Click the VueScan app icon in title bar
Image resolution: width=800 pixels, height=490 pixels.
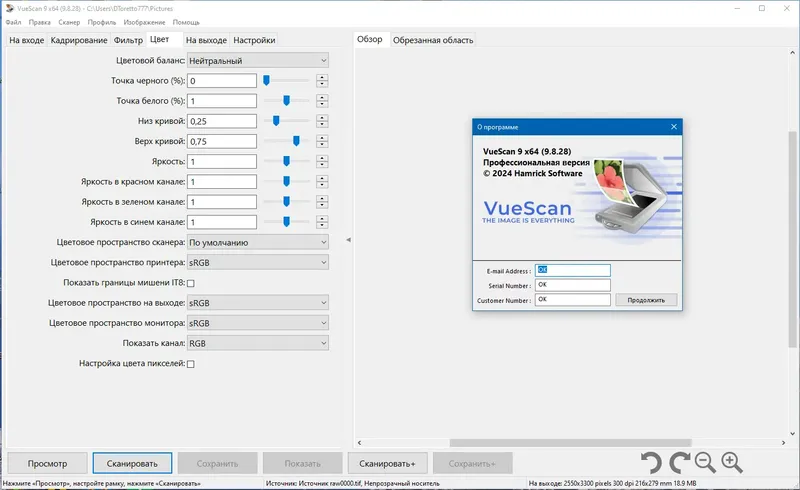tap(10, 8)
